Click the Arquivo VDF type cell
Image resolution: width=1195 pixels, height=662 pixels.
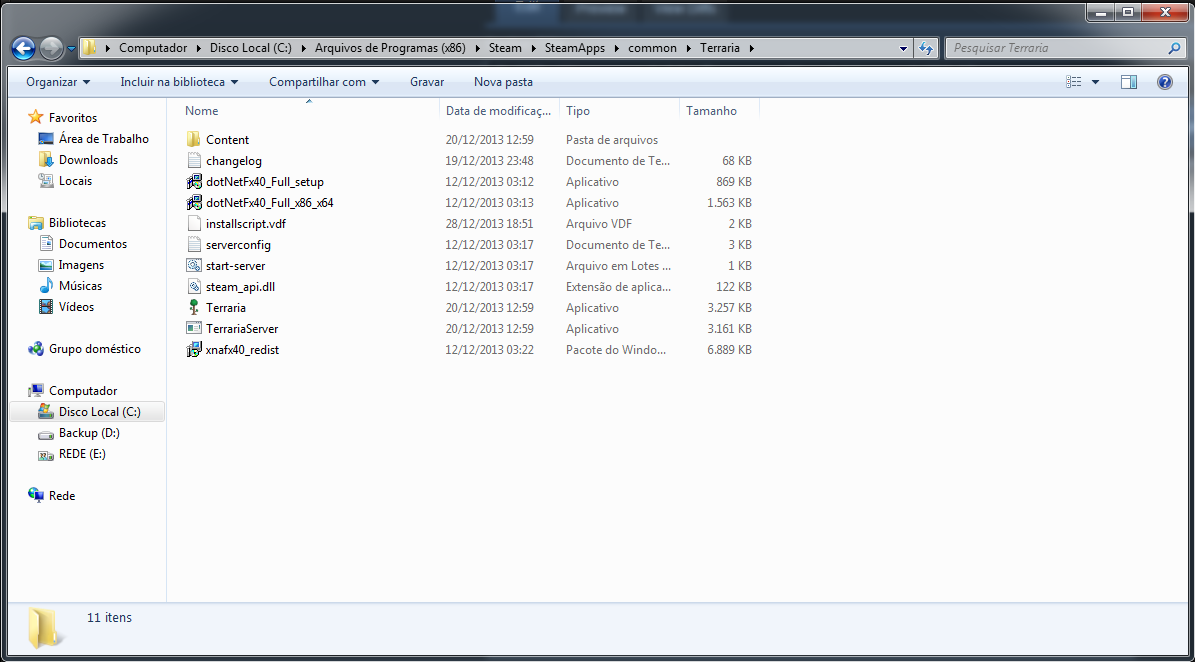pos(598,224)
